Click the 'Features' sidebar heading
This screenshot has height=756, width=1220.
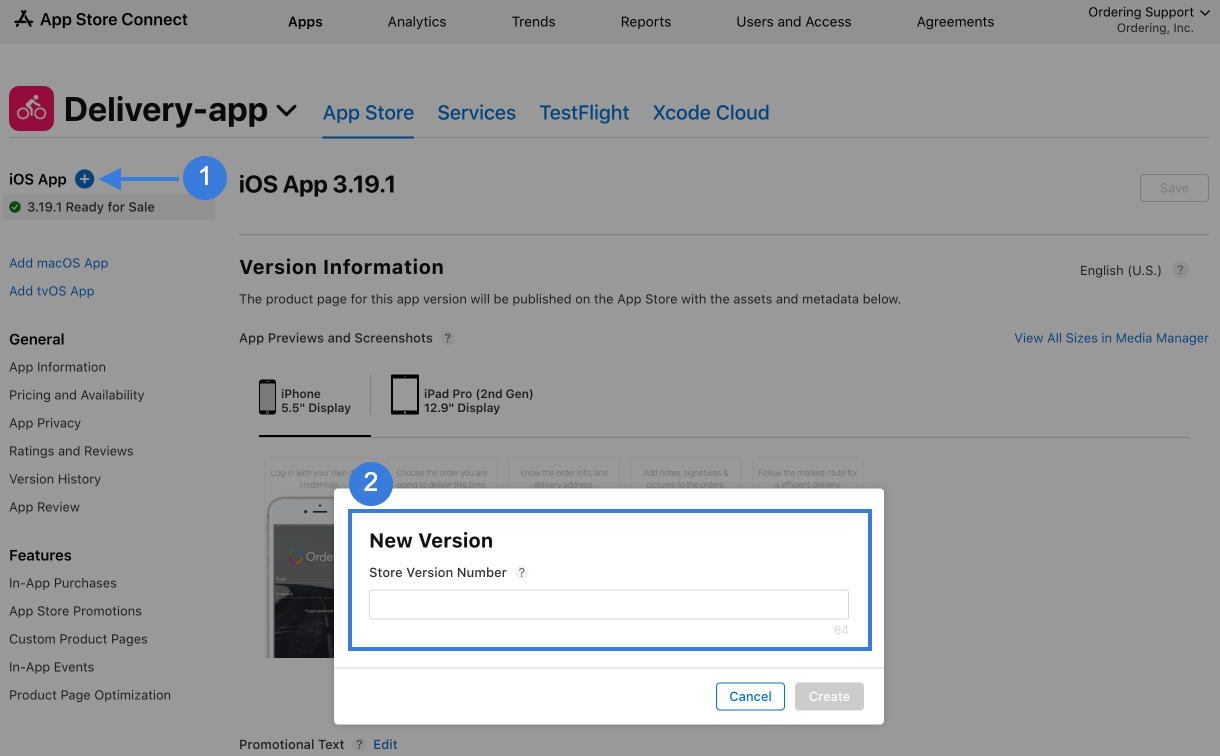click(40, 555)
